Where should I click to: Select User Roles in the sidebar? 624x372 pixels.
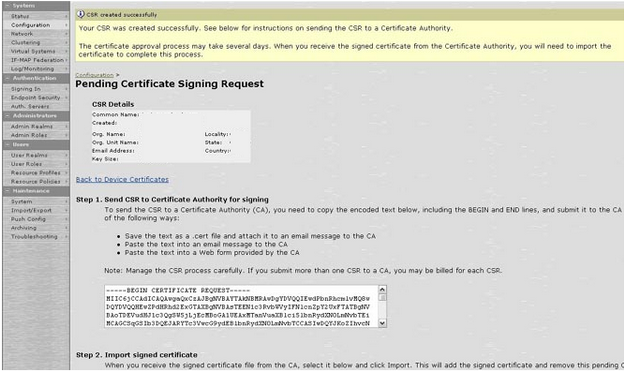click(x=26, y=164)
